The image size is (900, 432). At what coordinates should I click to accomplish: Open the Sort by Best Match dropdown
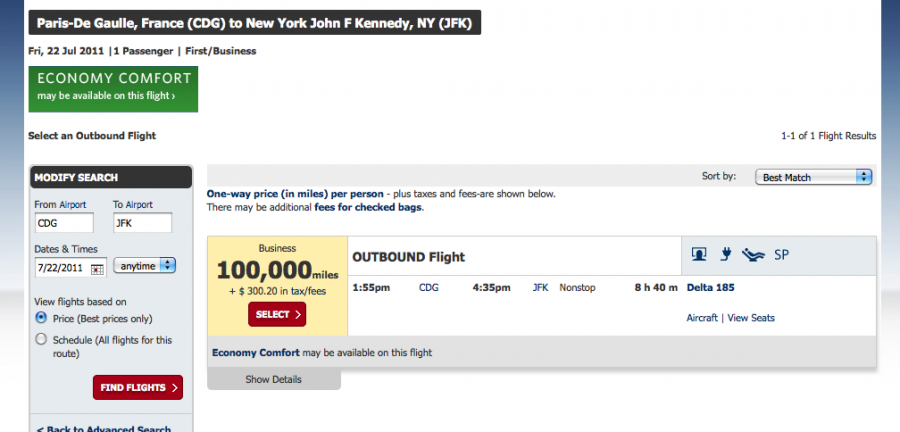tap(813, 177)
